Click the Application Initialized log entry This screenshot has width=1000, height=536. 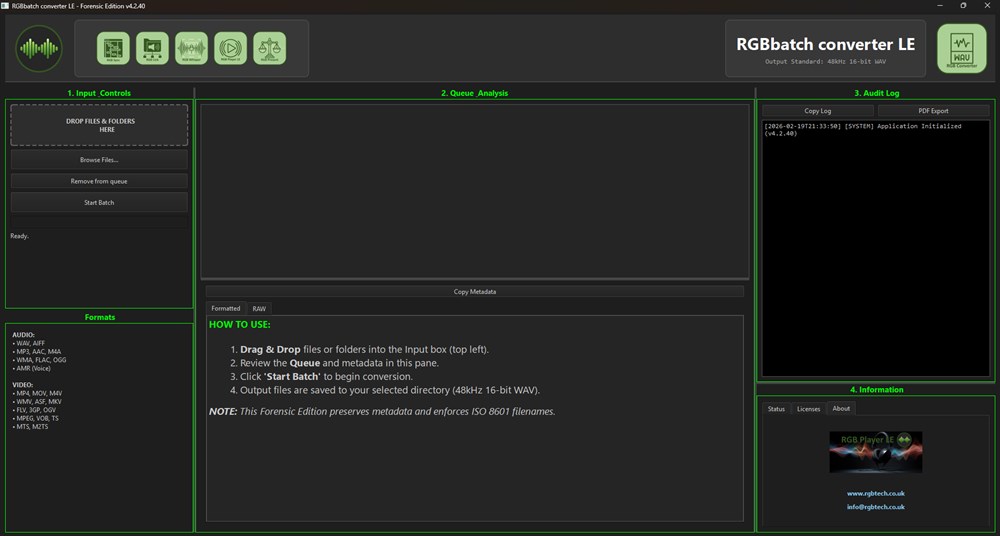[862, 130]
